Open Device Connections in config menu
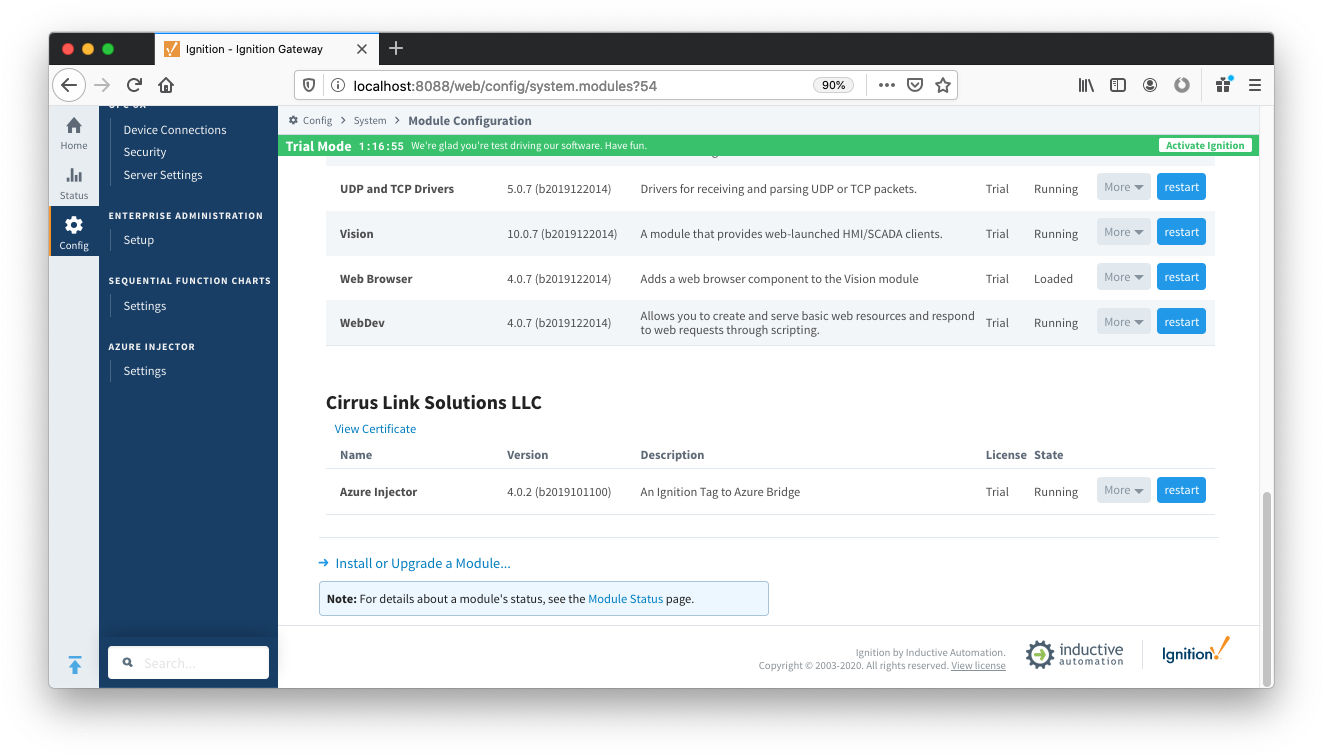The height and width of the screenshot is (755, 1322). coord(175,130)
